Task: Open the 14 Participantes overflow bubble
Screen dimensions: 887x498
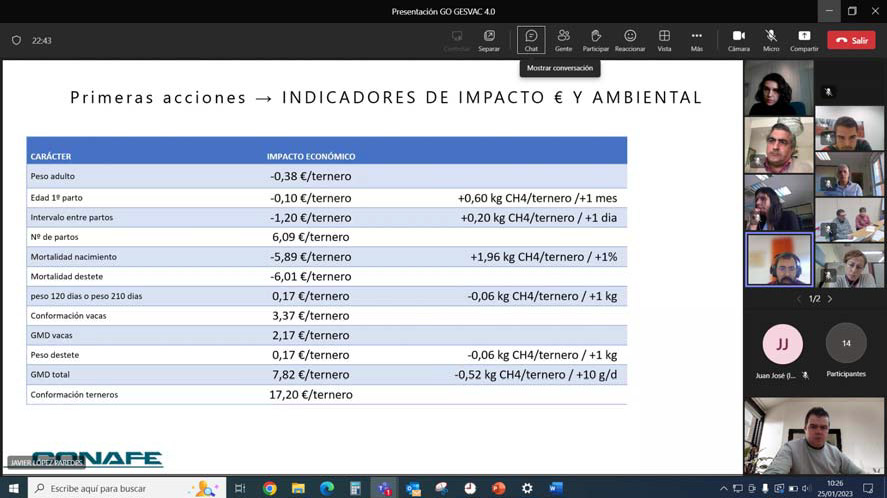Action: click(x=846, y=343)
